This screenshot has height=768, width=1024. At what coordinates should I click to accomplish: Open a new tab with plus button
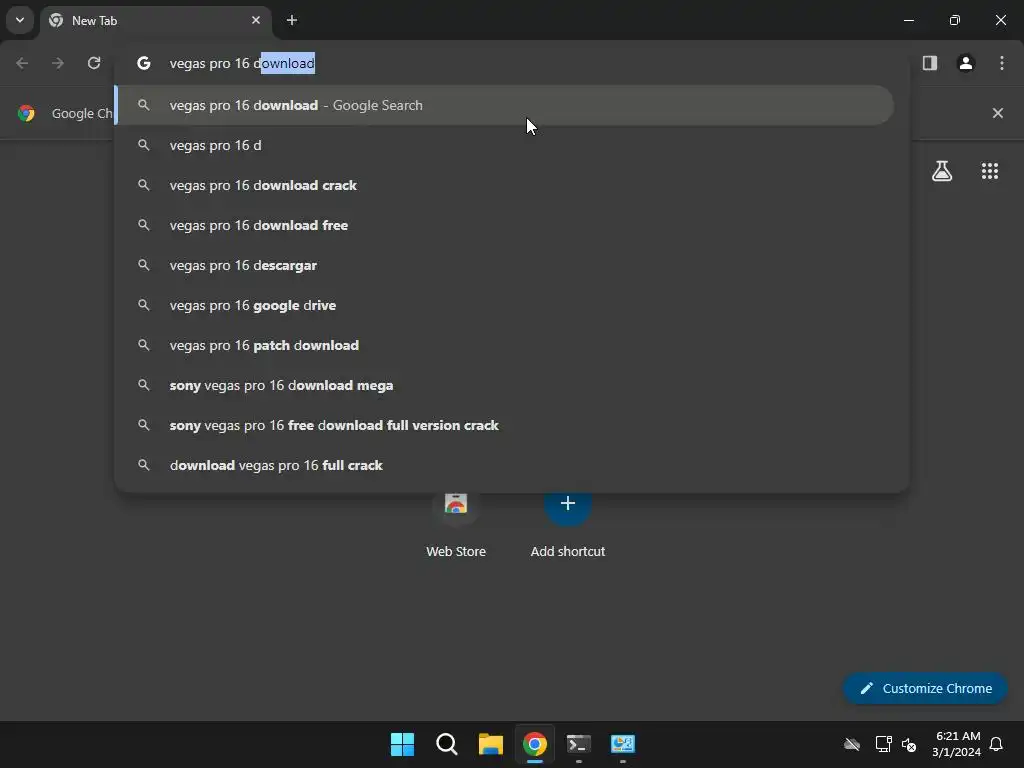(x=292, y=20)
